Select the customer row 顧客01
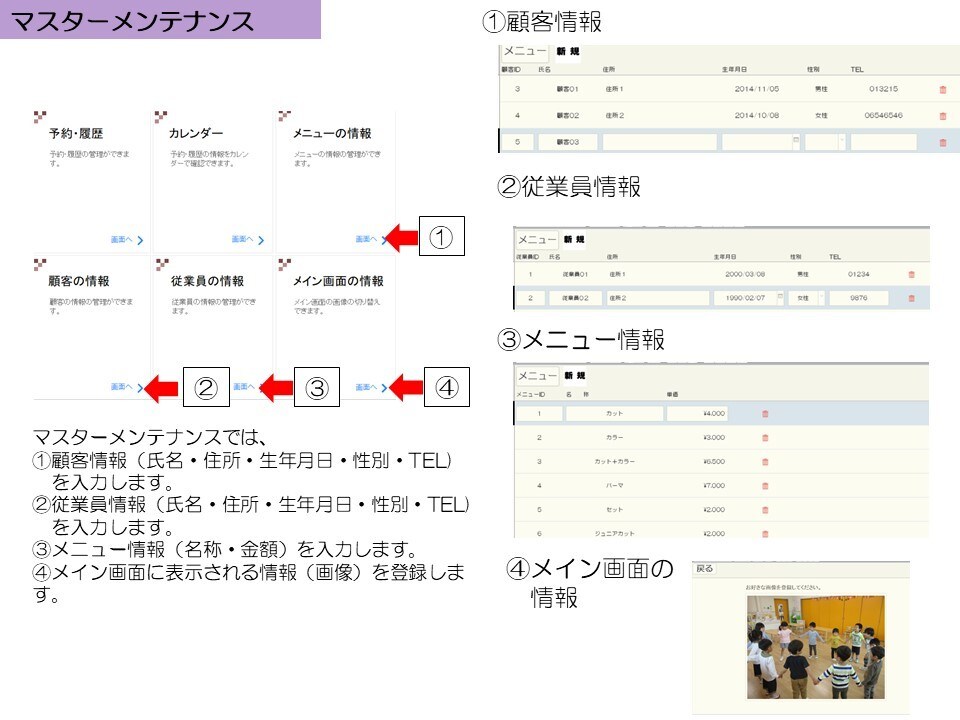Image resolution: width=960 pixels, height=720 pixels. [729, 89]
